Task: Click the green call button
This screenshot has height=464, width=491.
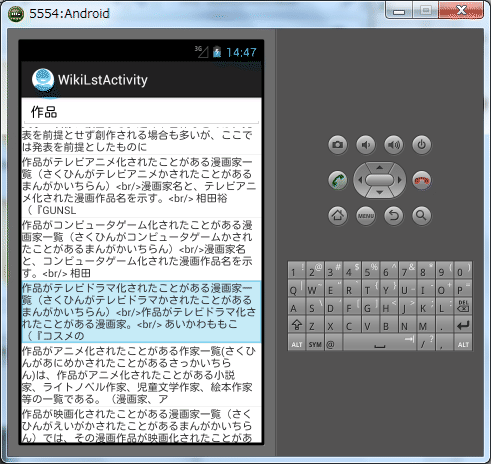Action: [x=337, y=180]
